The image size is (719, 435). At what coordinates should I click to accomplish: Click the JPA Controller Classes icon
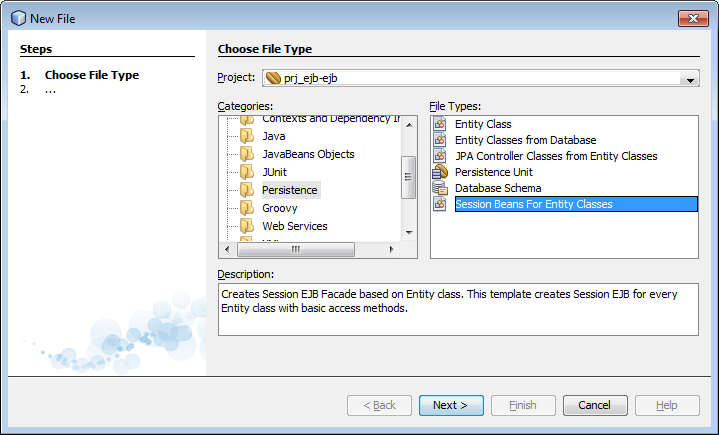(440, 156)
